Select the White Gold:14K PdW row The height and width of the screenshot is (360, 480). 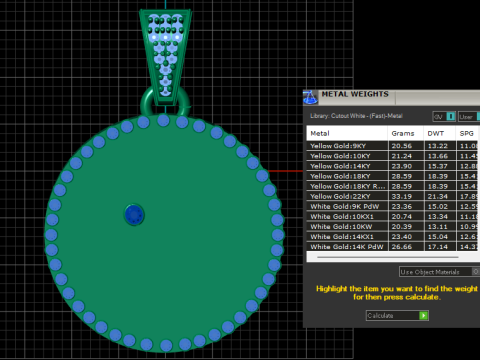392,247
